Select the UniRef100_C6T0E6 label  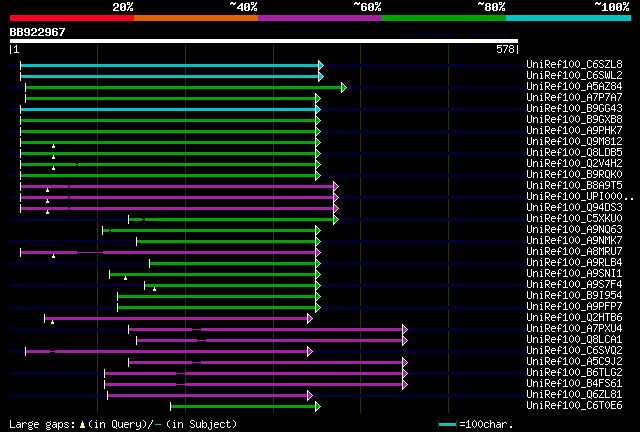[x=574, y=406]
